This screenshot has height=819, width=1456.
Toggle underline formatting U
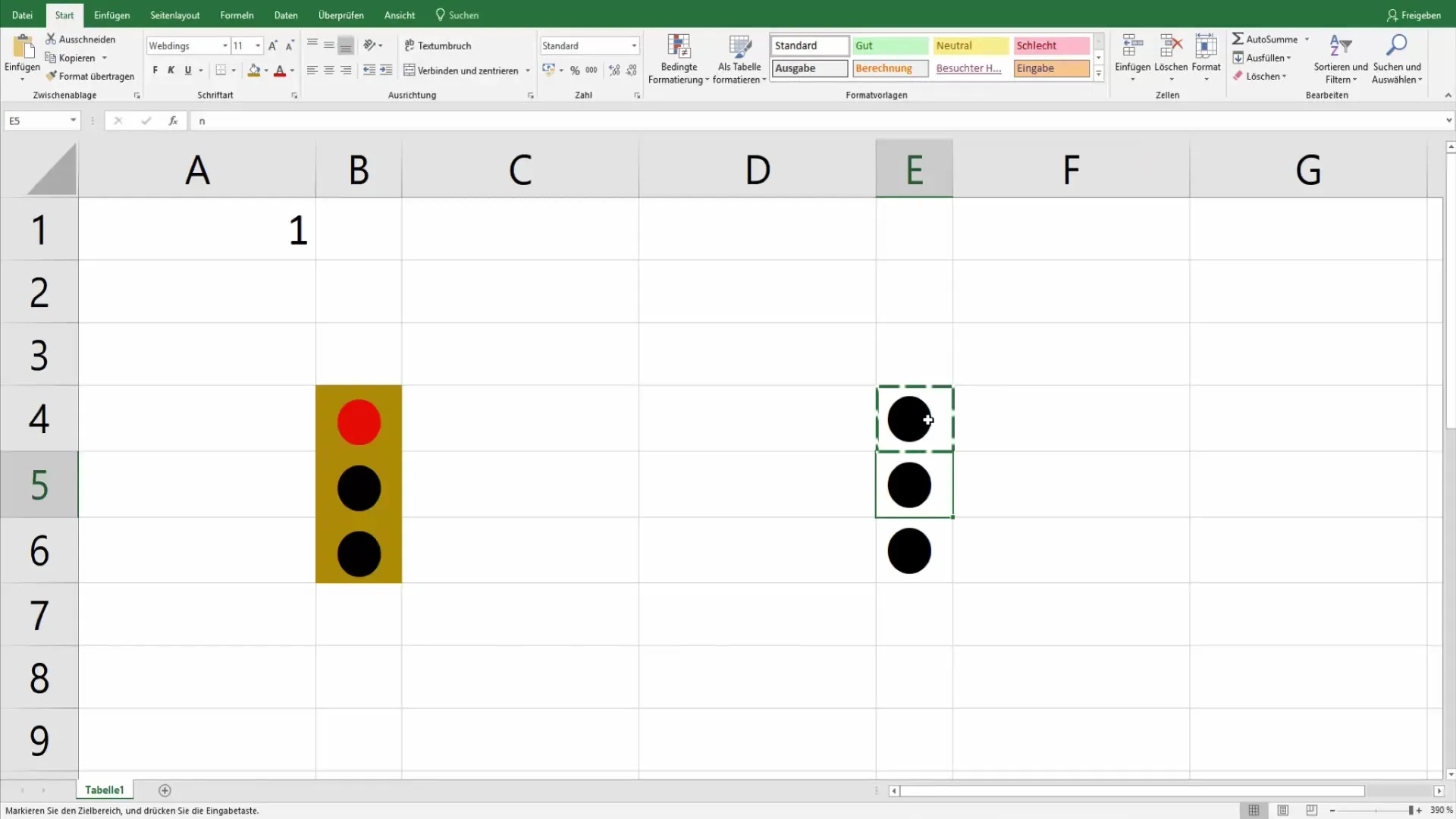[188, 71]
